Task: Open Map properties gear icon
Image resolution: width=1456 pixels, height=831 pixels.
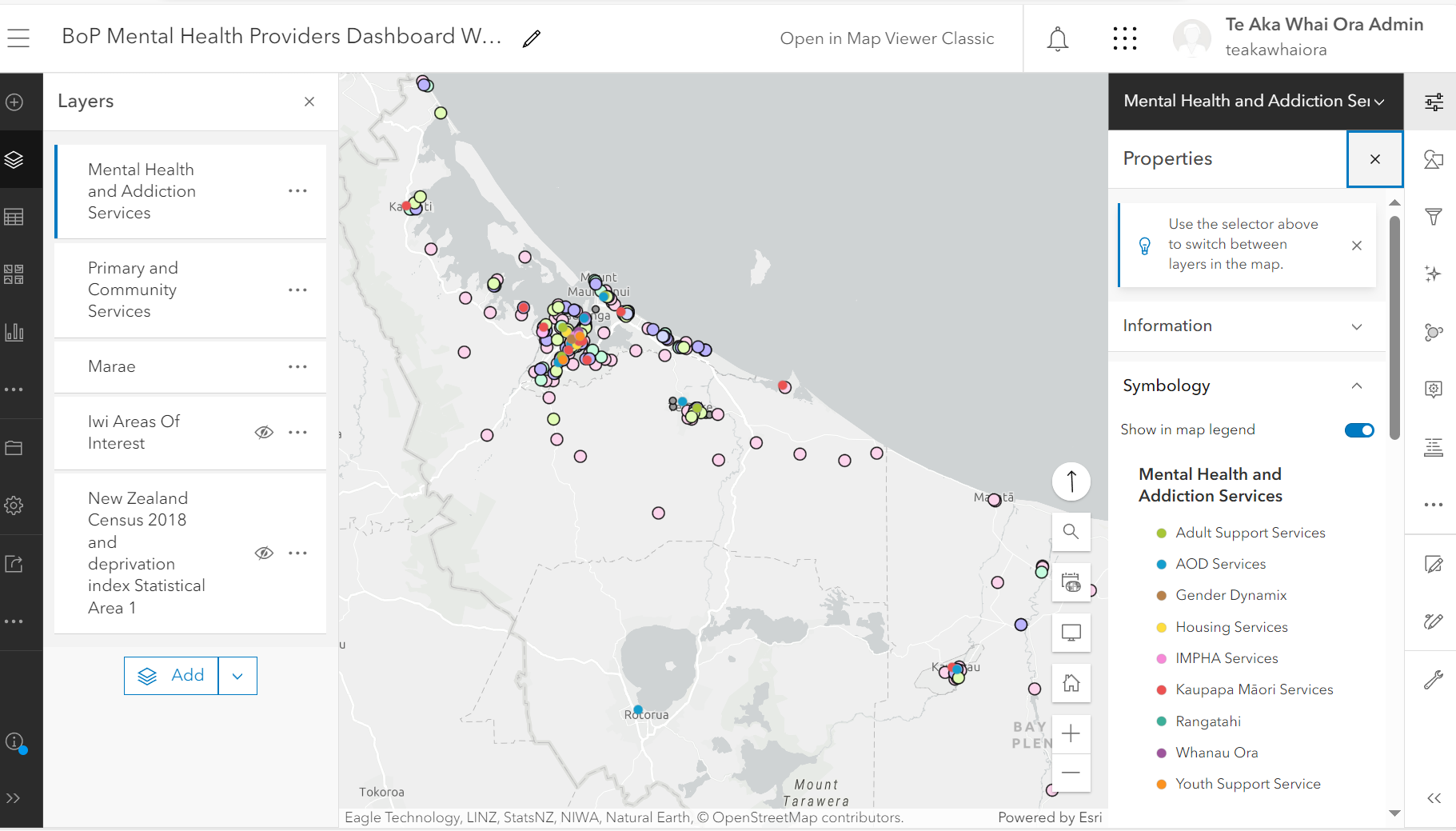Action: pyautogui.click(x=14, y=505)
